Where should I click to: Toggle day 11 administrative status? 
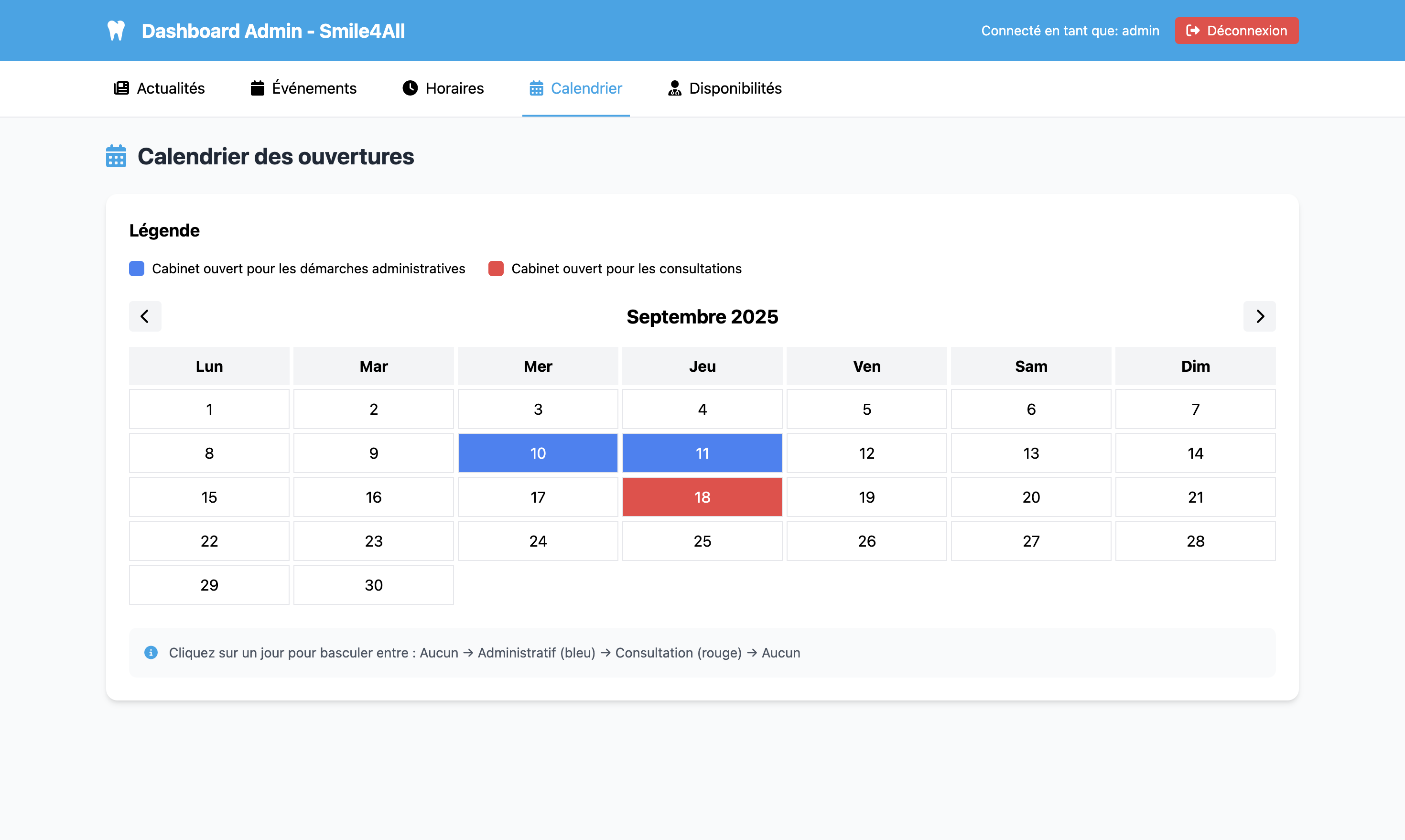tap(702, 453)
